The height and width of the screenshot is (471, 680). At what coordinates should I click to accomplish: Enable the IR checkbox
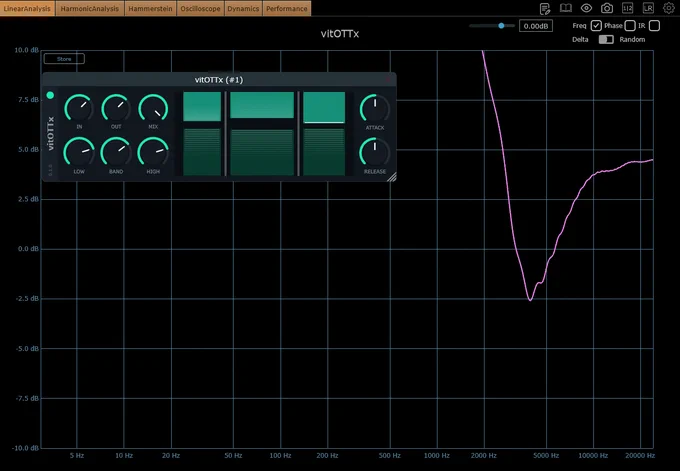coord(654,26)
